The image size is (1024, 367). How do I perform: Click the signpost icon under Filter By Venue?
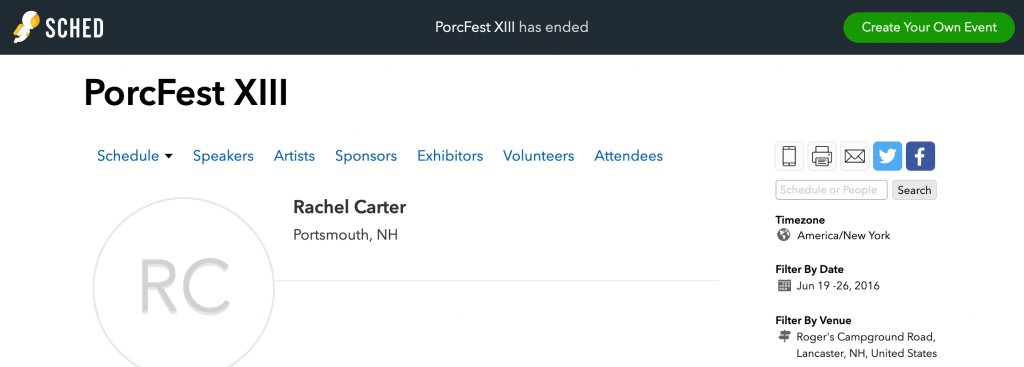(784, 336)
